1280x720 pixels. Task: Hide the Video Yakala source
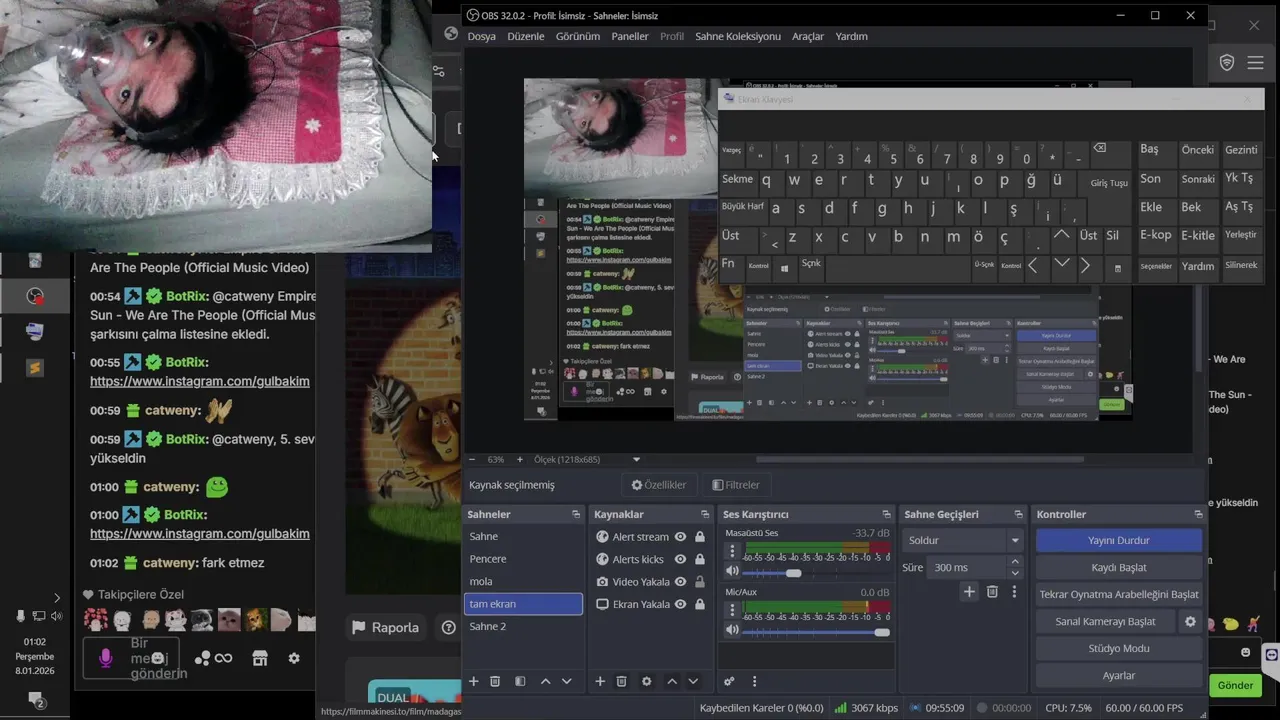(x=680, y=582)
